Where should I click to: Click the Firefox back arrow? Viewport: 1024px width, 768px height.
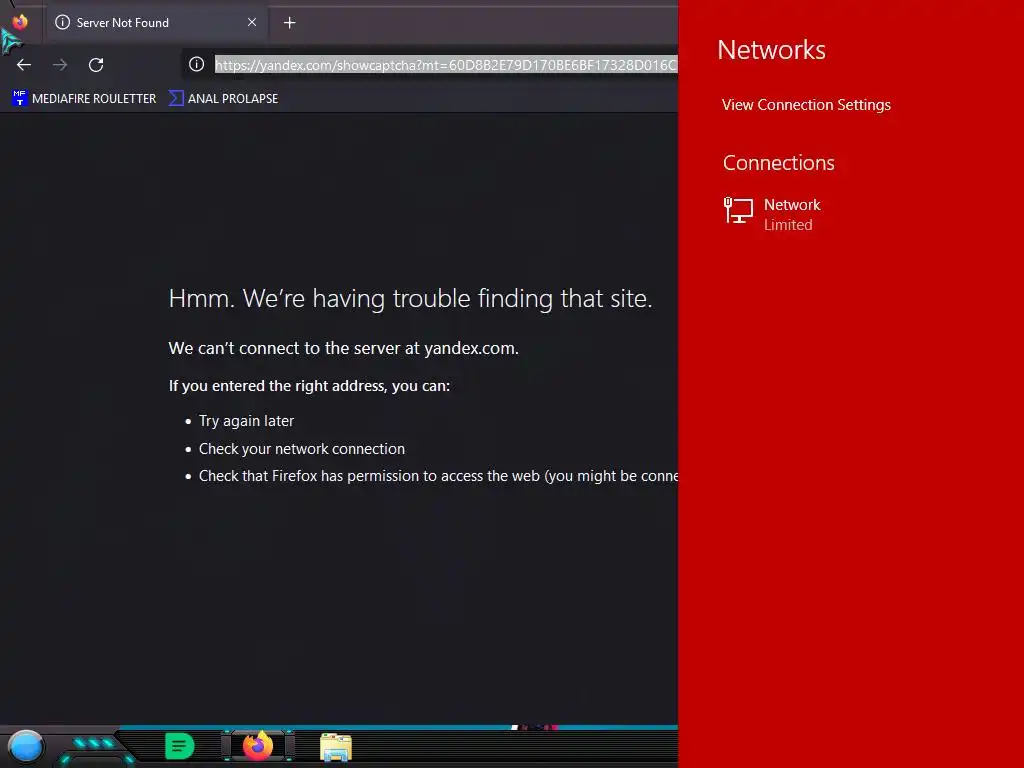tap(24, 65)
